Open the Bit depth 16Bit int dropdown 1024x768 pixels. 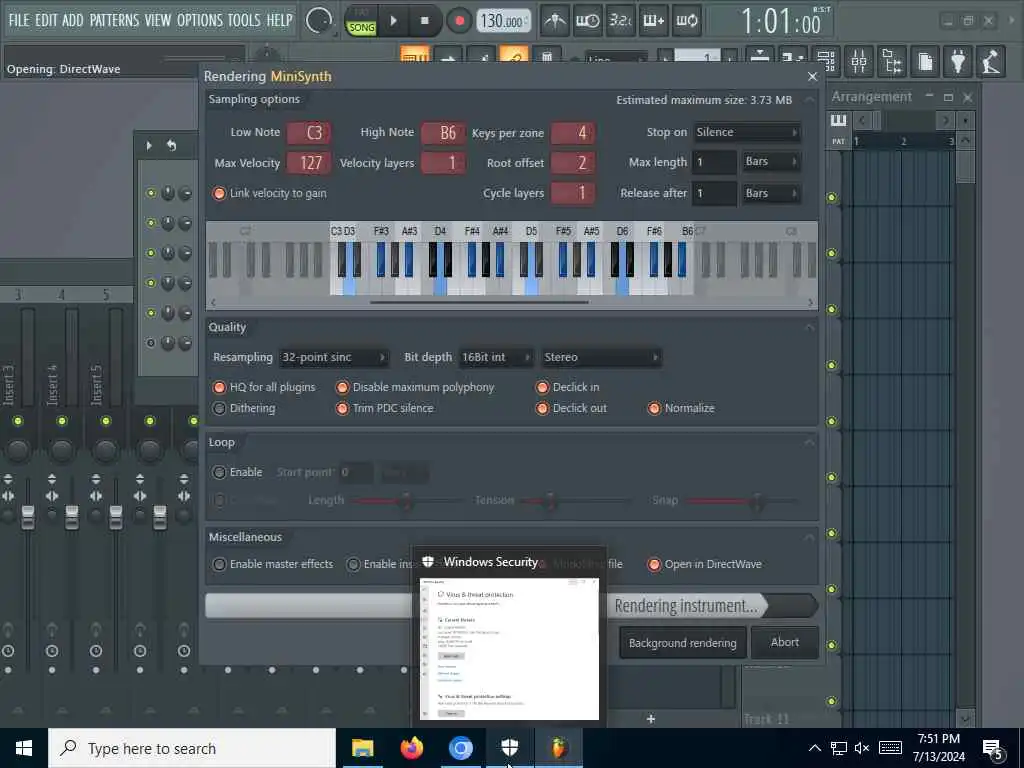[x=496, y=357]
